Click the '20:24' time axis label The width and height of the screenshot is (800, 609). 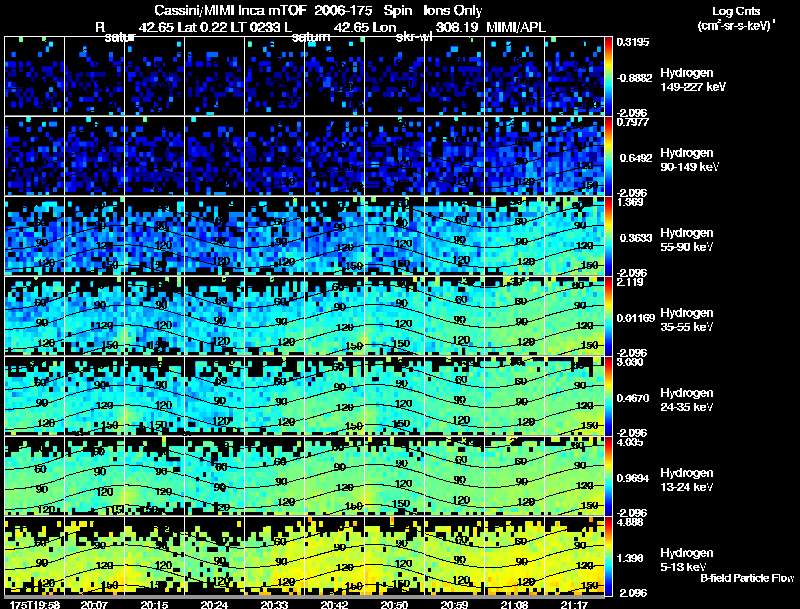click(x=214, y=604)
